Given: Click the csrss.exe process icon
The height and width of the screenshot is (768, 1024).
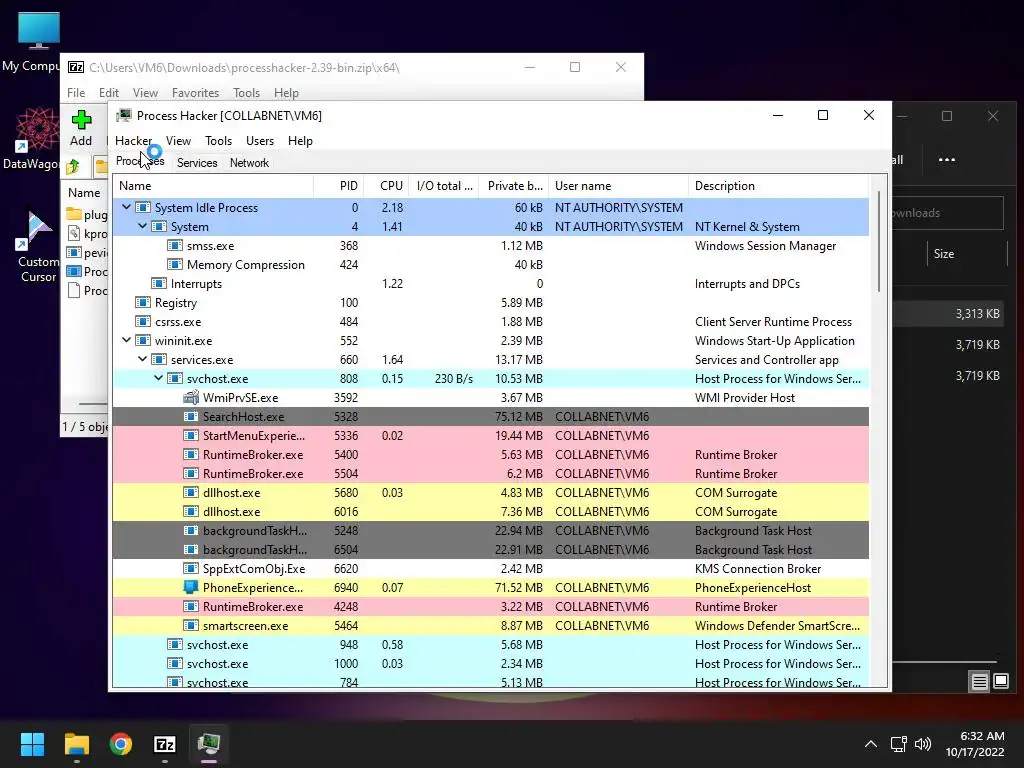Looking at the screenshot, I should pos(142,321).
